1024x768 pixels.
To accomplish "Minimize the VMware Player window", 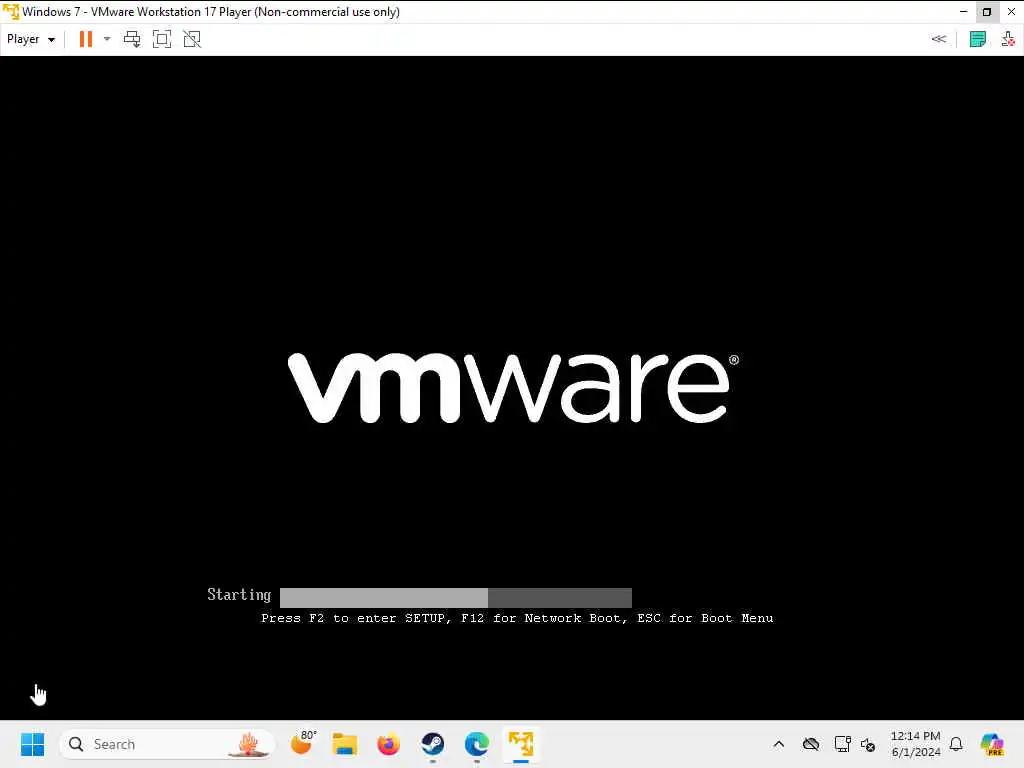I will pyautogui.click(x=963, y=12).
